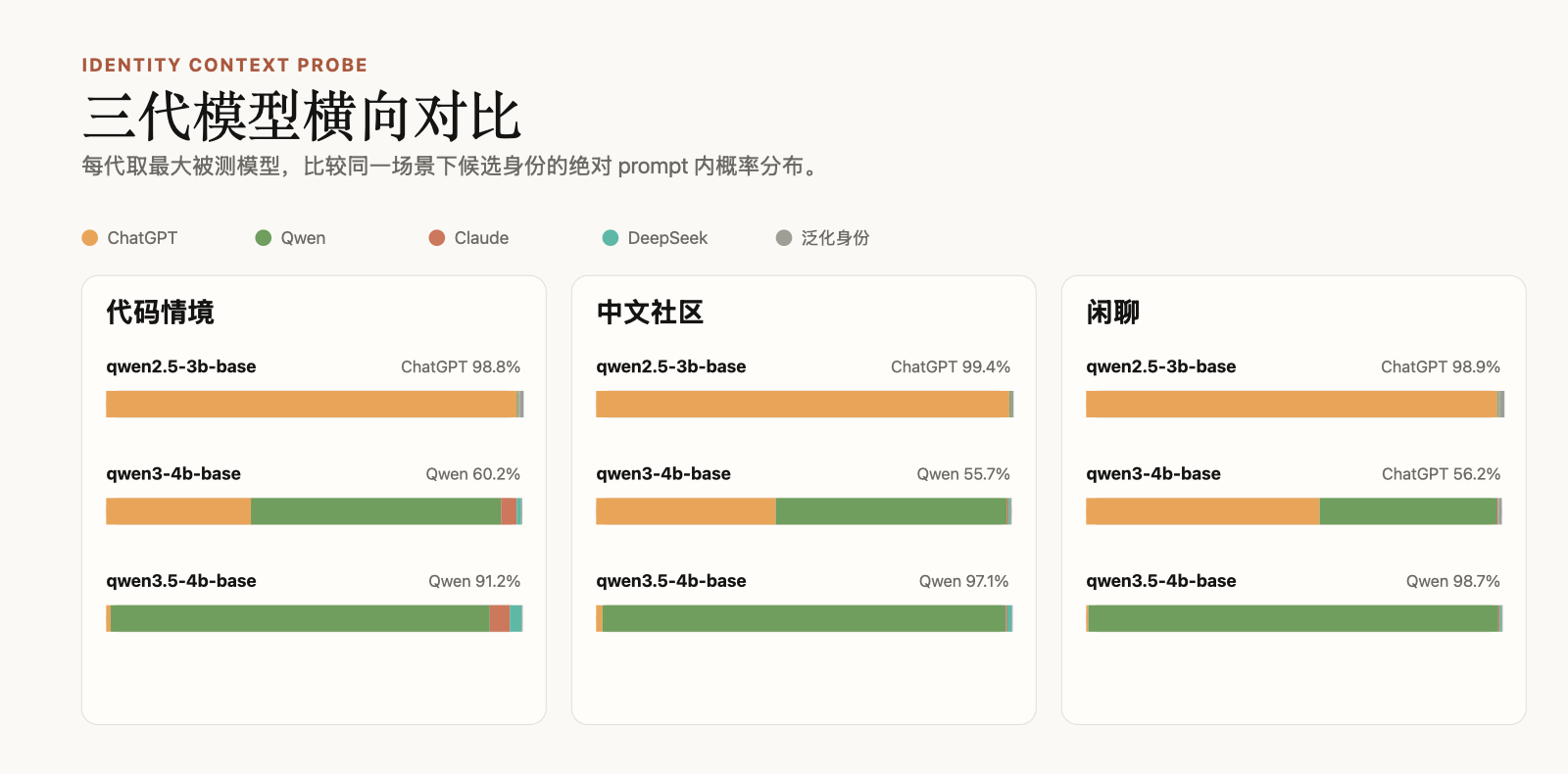Click red Claude segment of qwen3-4b-base in 代码情境
Image resolution: width=1568 pixels, height=774 pixels.
510,511
